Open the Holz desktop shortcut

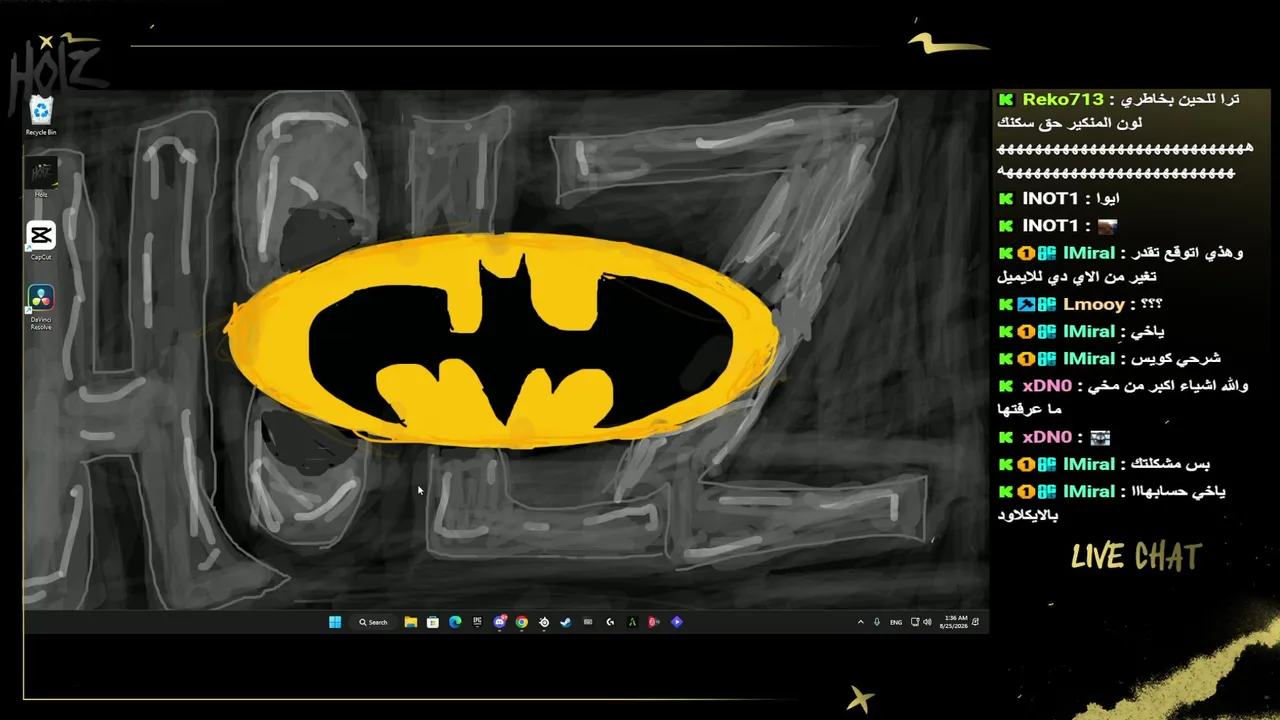(x=41, y=178)
